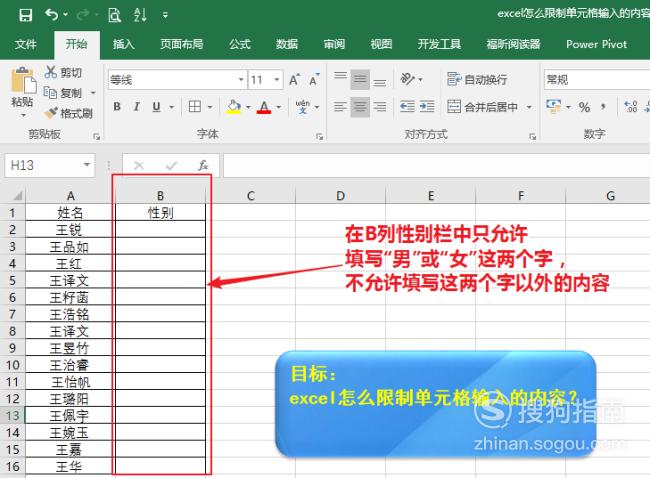This screenshot has height=478, width=650.
Task: Click the Percent Style % icon
Action: point(585,107)
